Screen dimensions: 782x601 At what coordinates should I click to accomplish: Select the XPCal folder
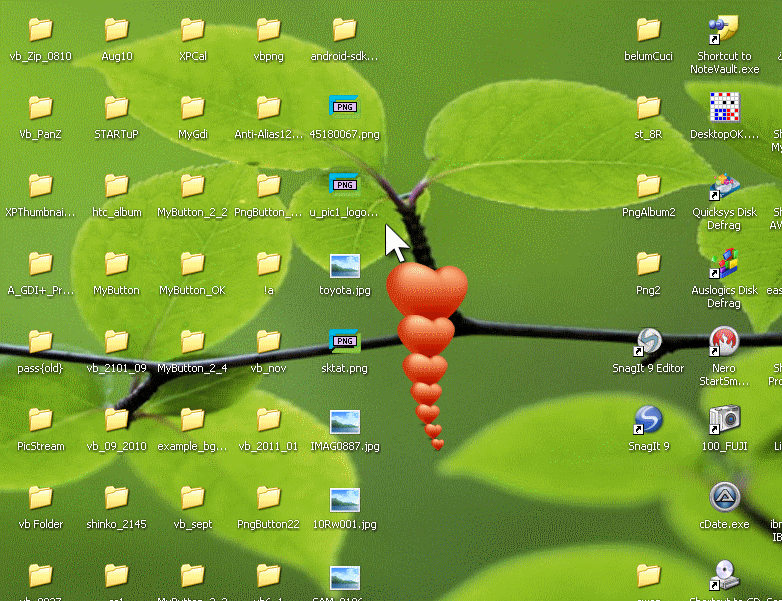192,30
